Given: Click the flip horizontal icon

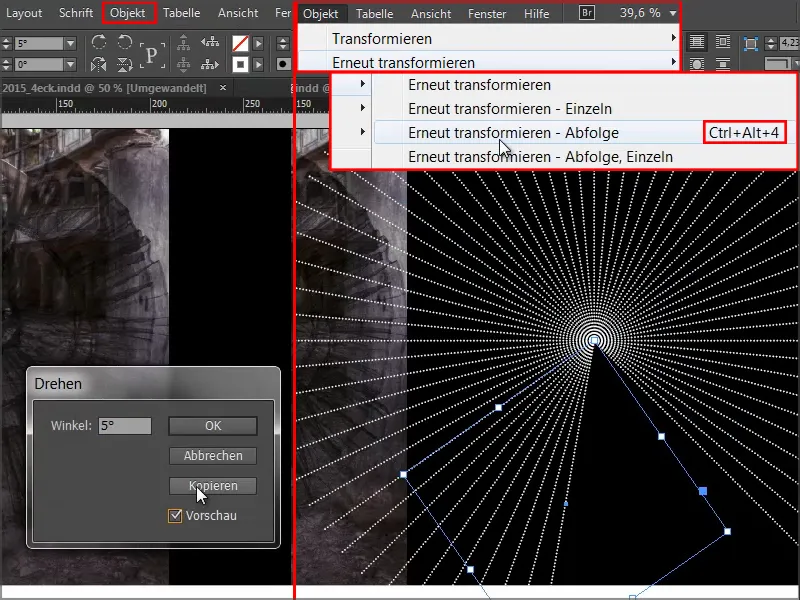Looking at the screenshot, I should click(98, 64).
